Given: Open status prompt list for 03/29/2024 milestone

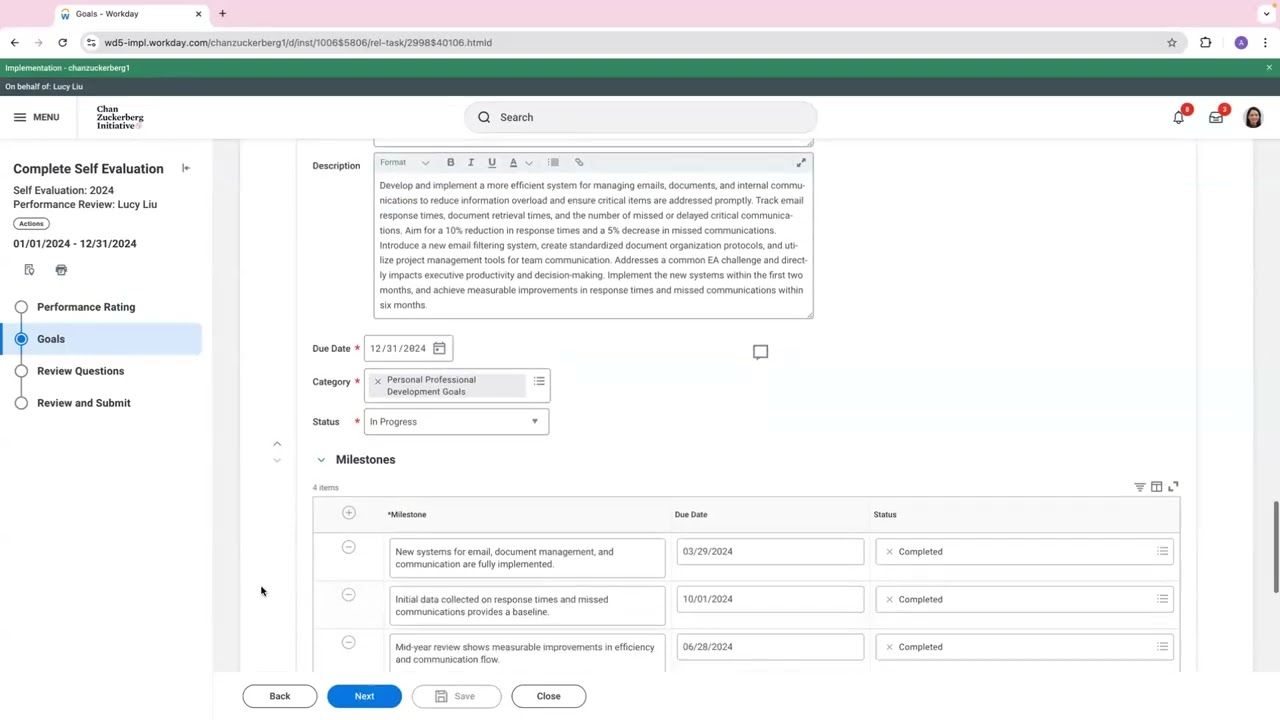Looking at the screenshot, I should 1162,552.
